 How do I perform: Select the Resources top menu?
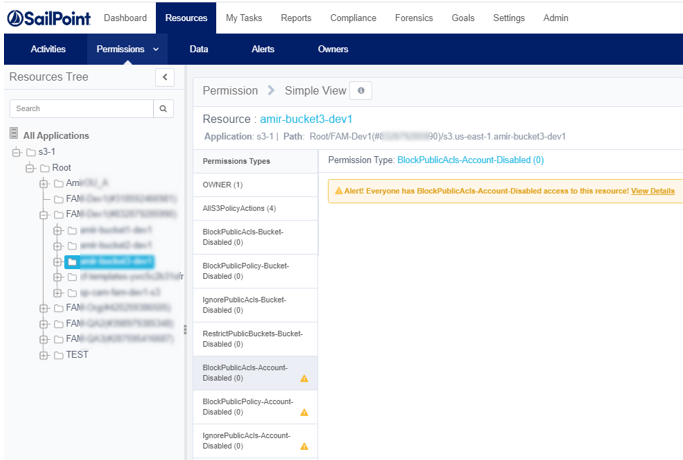point(186,18)
